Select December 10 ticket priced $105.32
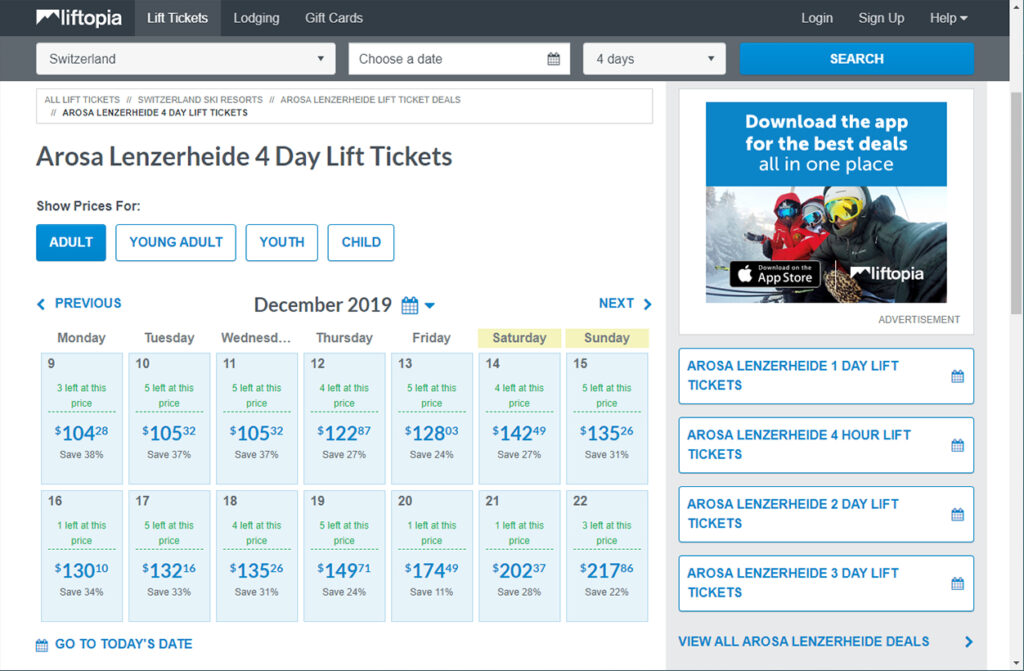1024x671 pixels. [169, 418]
